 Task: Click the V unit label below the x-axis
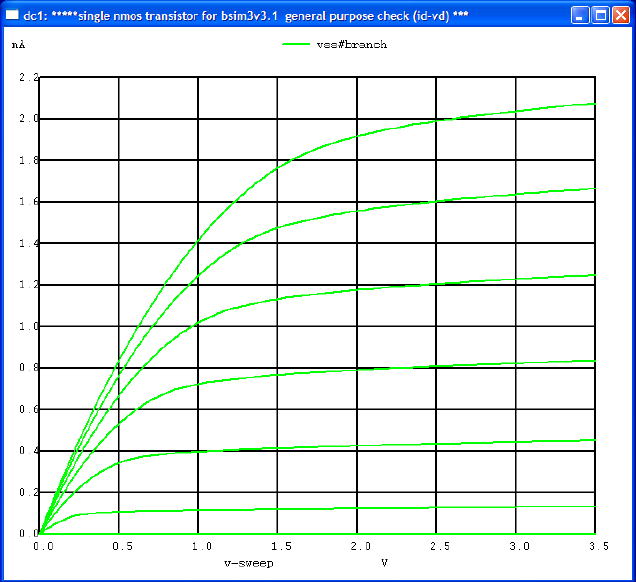point(384,563)
